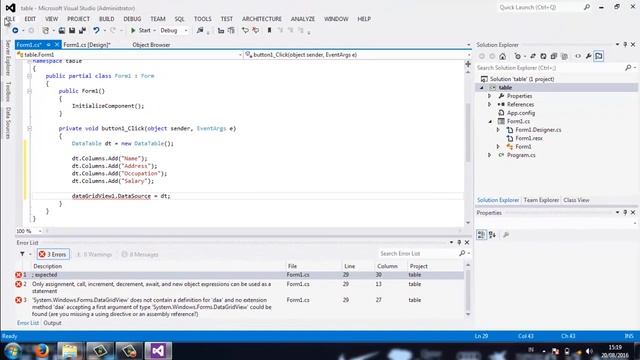Expand the Properties node in Solution Explorer
This screenshot has height=360, width=640.
(x=490, y=96)
